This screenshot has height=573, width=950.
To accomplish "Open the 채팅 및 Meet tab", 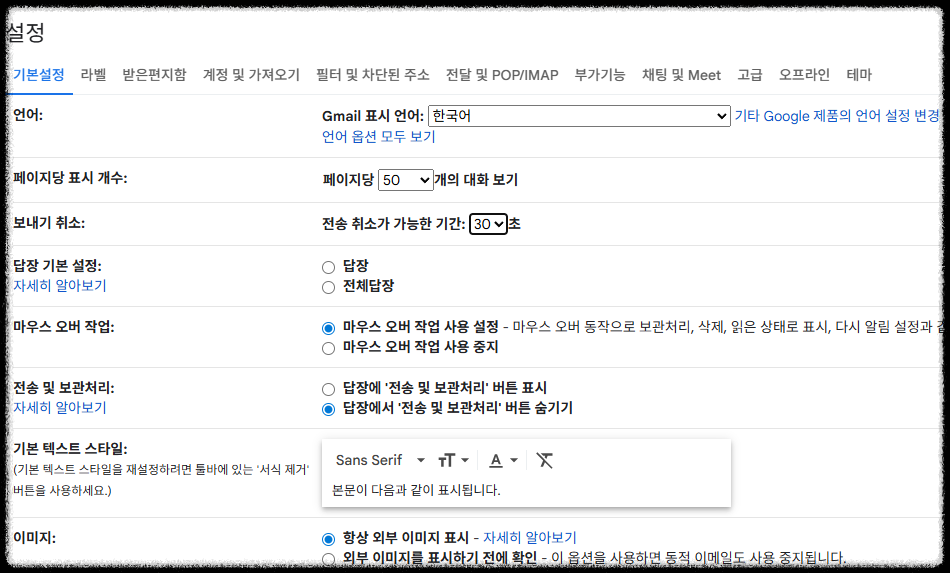I will (681, 75).
